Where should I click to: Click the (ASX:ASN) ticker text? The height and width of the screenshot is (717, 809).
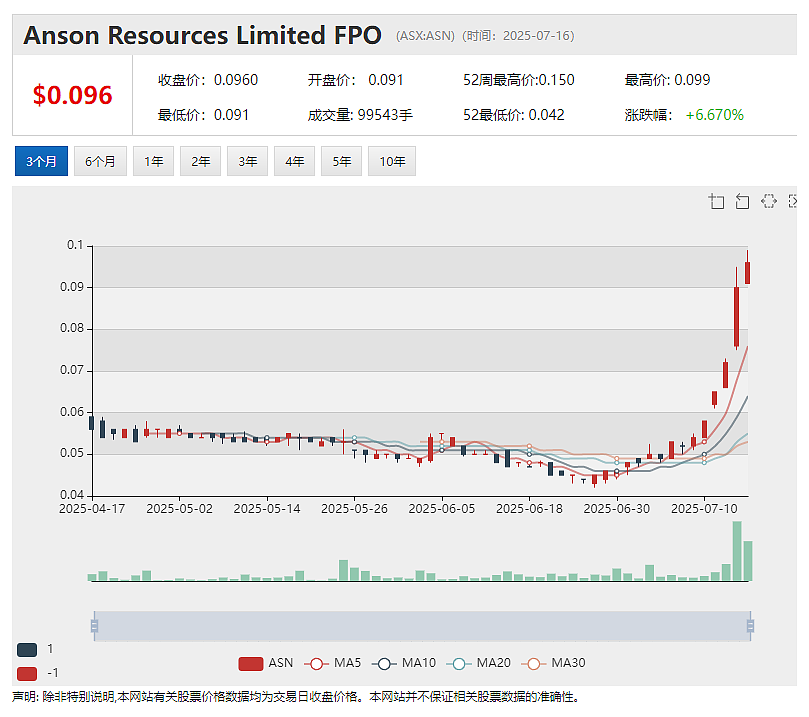[x=425, y=36]
